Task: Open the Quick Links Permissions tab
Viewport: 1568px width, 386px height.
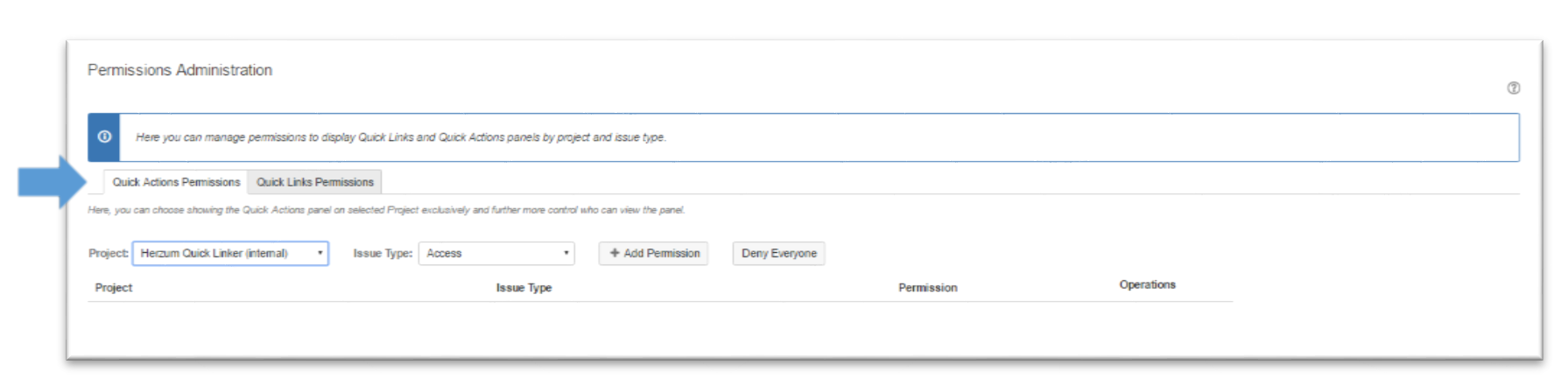Action: (x=314, y=182)
